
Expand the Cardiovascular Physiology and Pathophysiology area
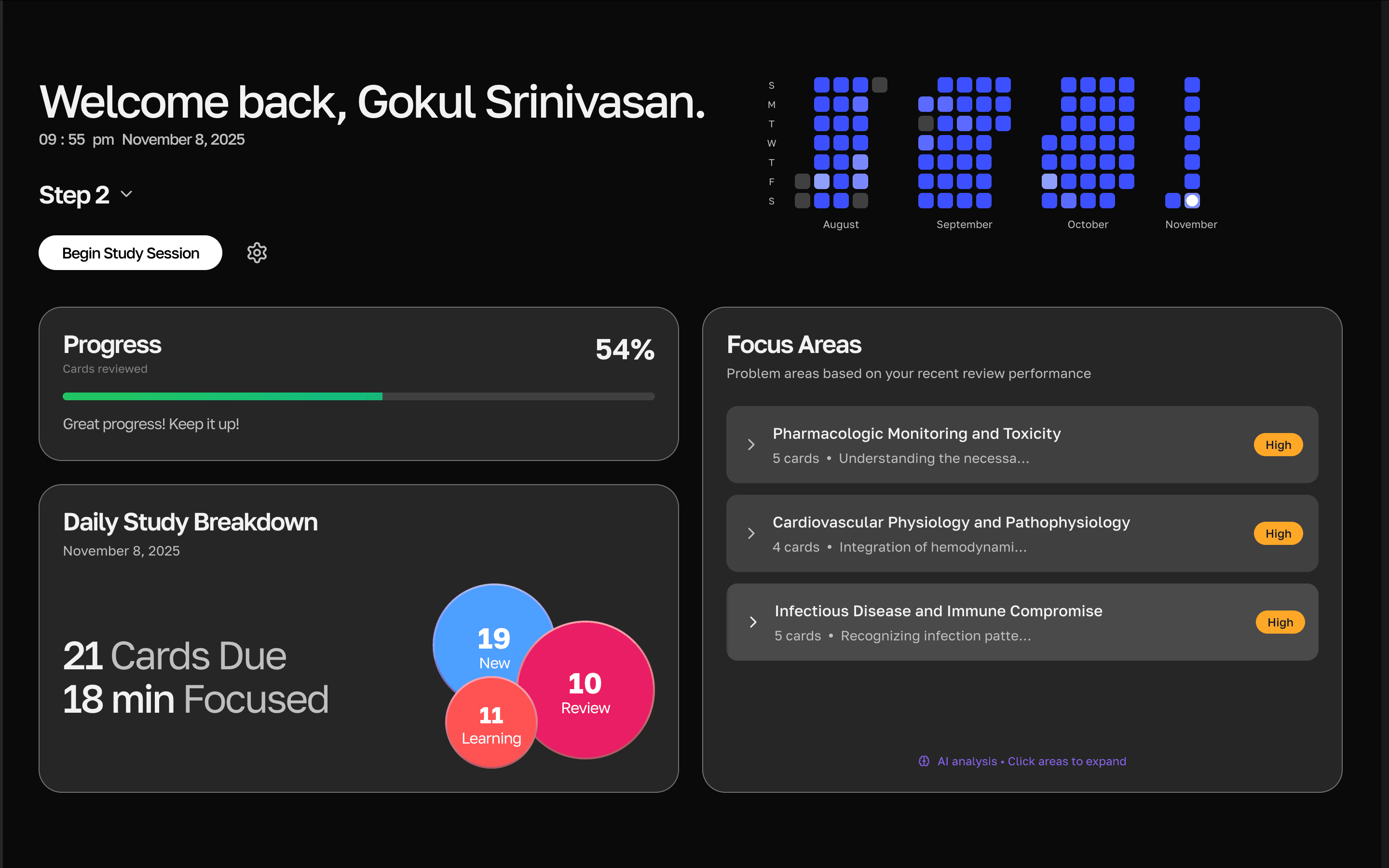tap(951, 522)
